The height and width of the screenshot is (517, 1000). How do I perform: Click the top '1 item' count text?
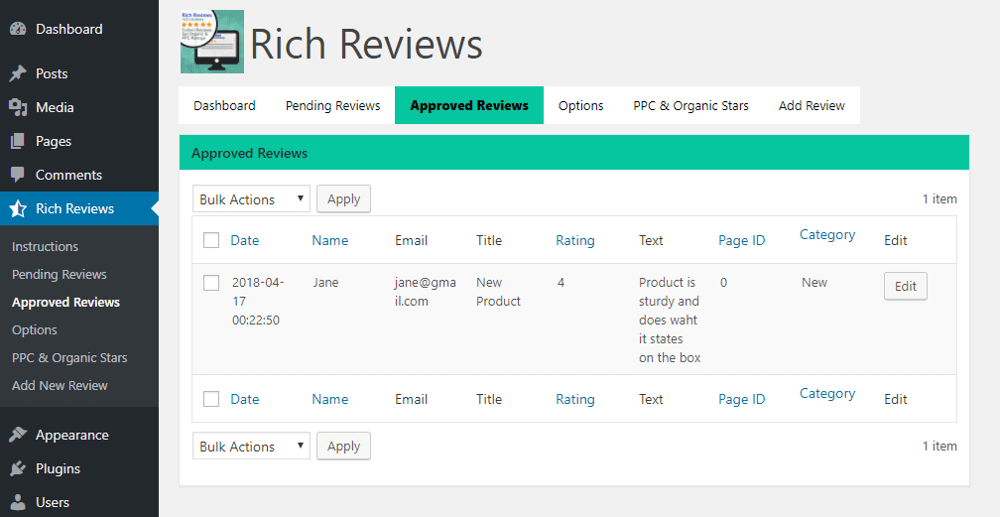coord(939,199)
